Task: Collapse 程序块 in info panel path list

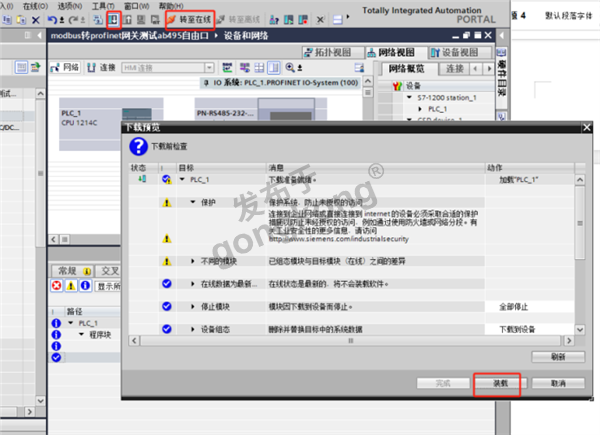Action: pyautogui.click(x=81, y=334)
